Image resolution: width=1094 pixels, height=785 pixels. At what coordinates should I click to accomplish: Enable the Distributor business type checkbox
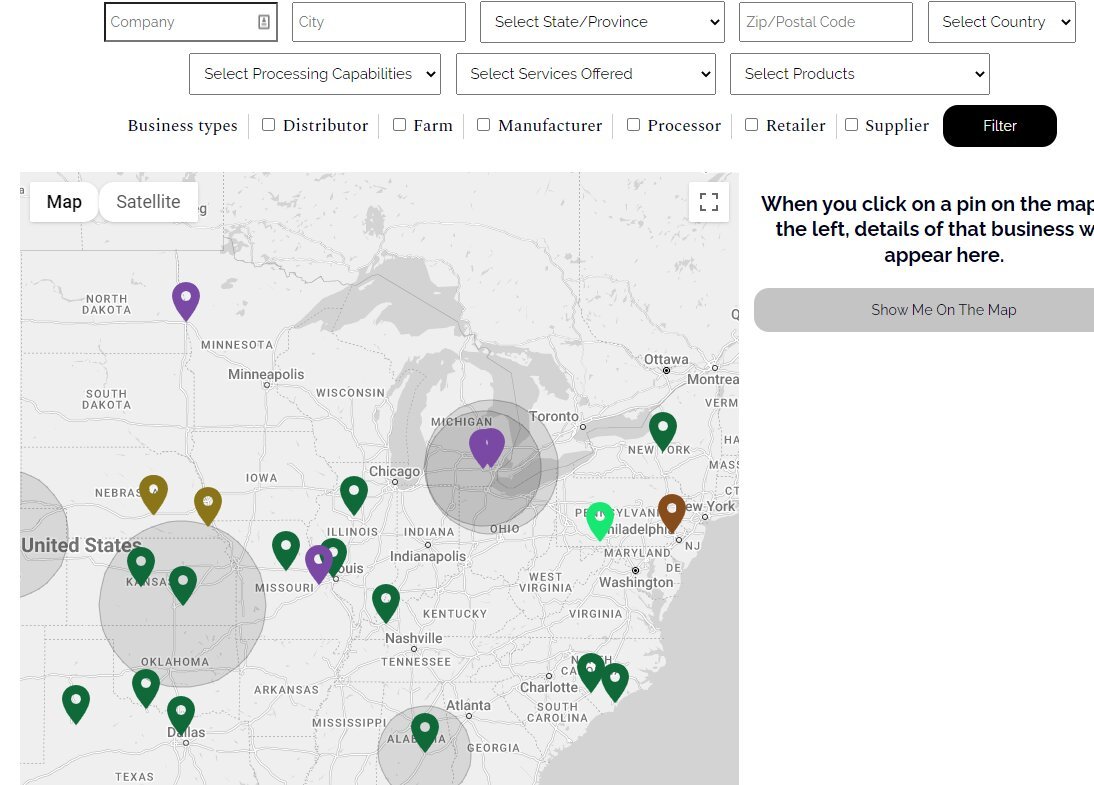tap(268, 125)
